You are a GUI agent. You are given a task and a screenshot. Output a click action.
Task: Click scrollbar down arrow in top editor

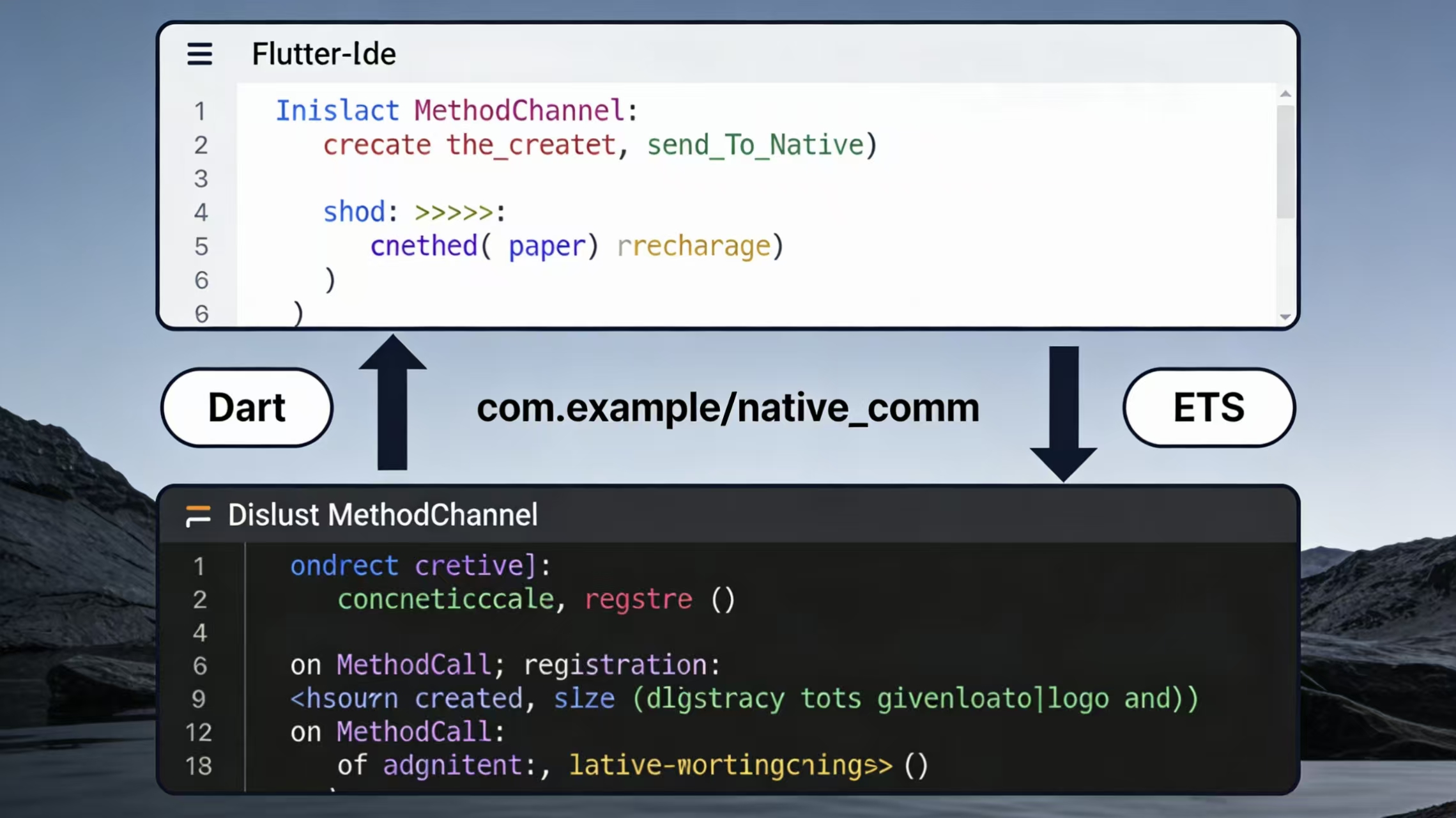tap(1285, 316)
